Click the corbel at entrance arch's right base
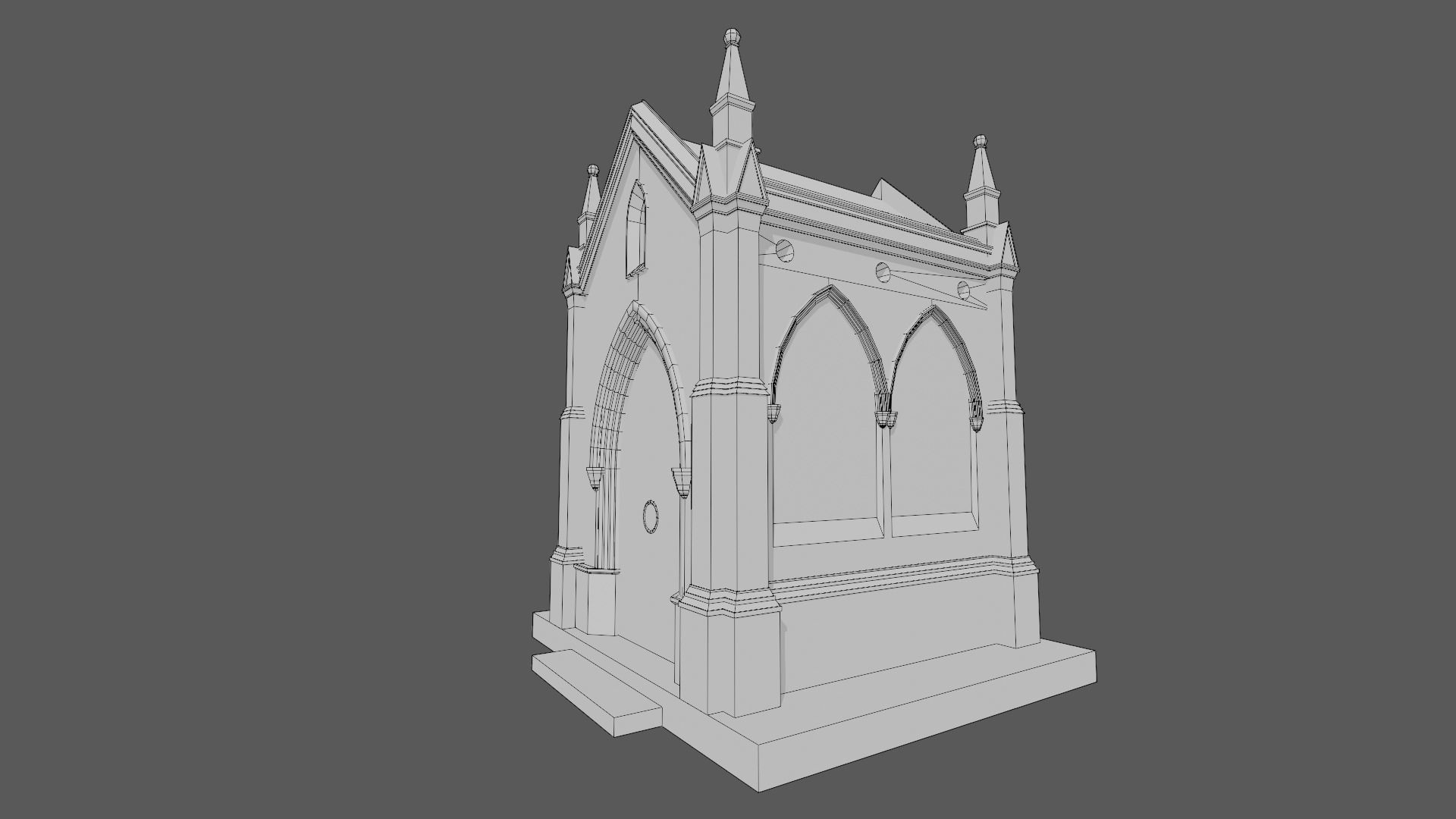The height and width of the screenshot is (819, 1456). point(682,481)
